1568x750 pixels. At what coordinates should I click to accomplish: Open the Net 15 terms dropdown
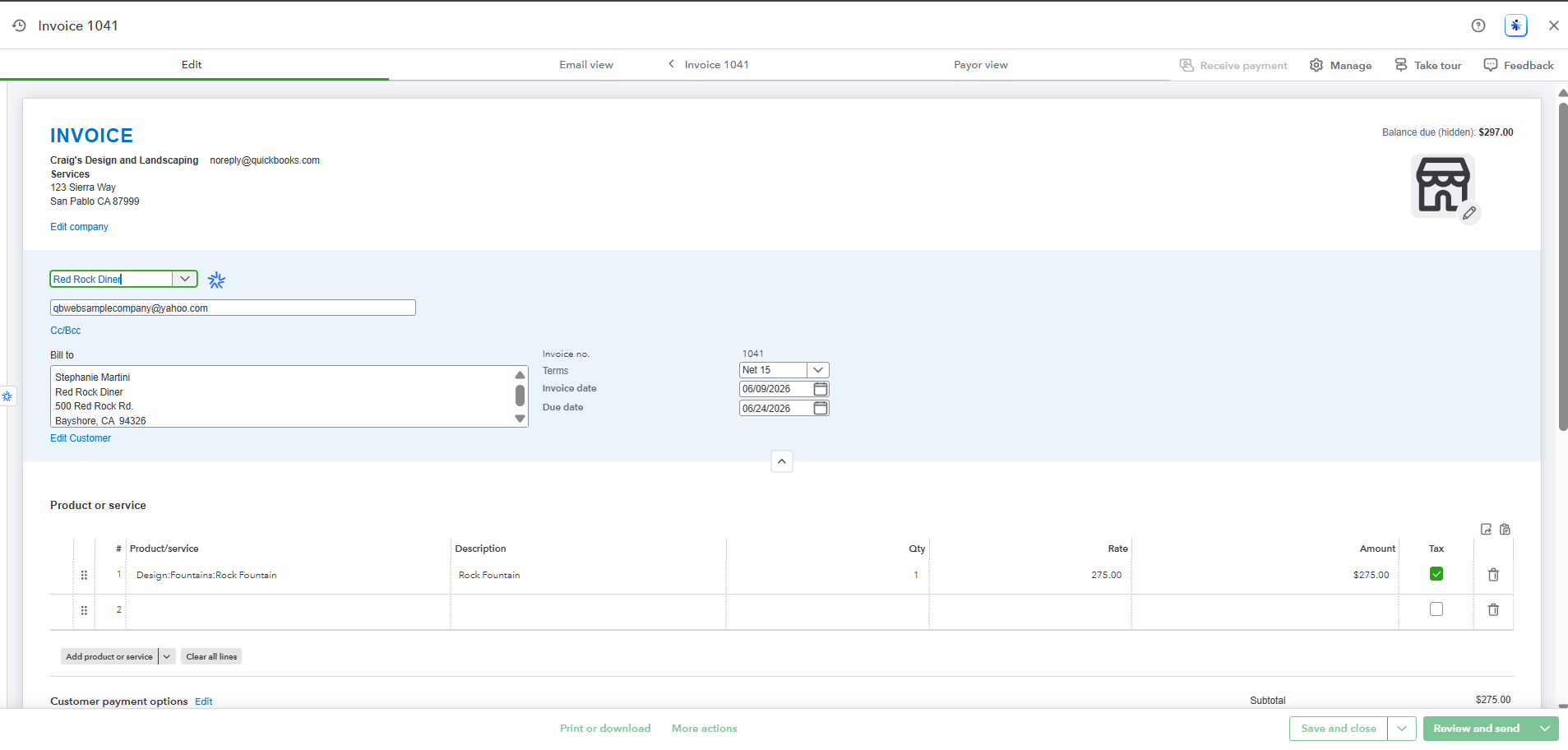coord(818,370)
